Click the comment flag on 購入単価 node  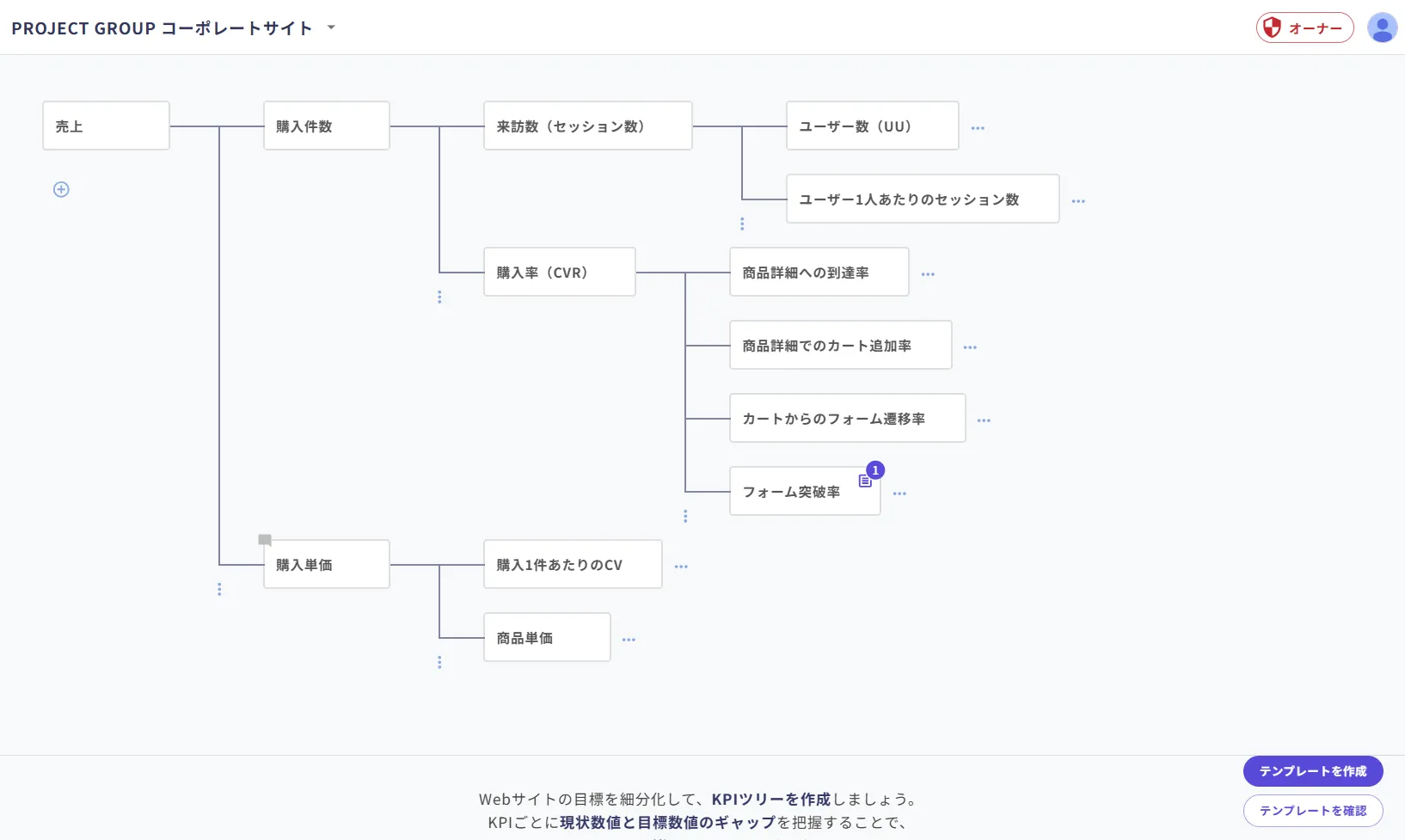pyautogui.click(x=265, y=540)
